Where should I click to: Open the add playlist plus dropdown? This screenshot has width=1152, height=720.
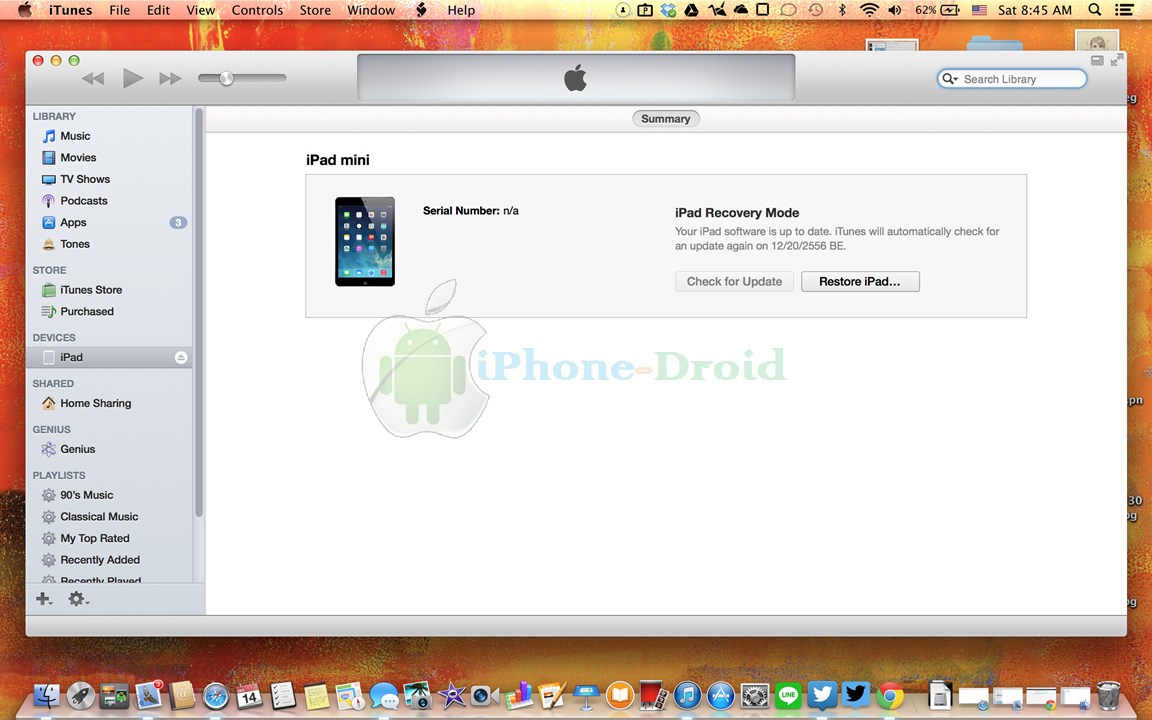point(44,599)
